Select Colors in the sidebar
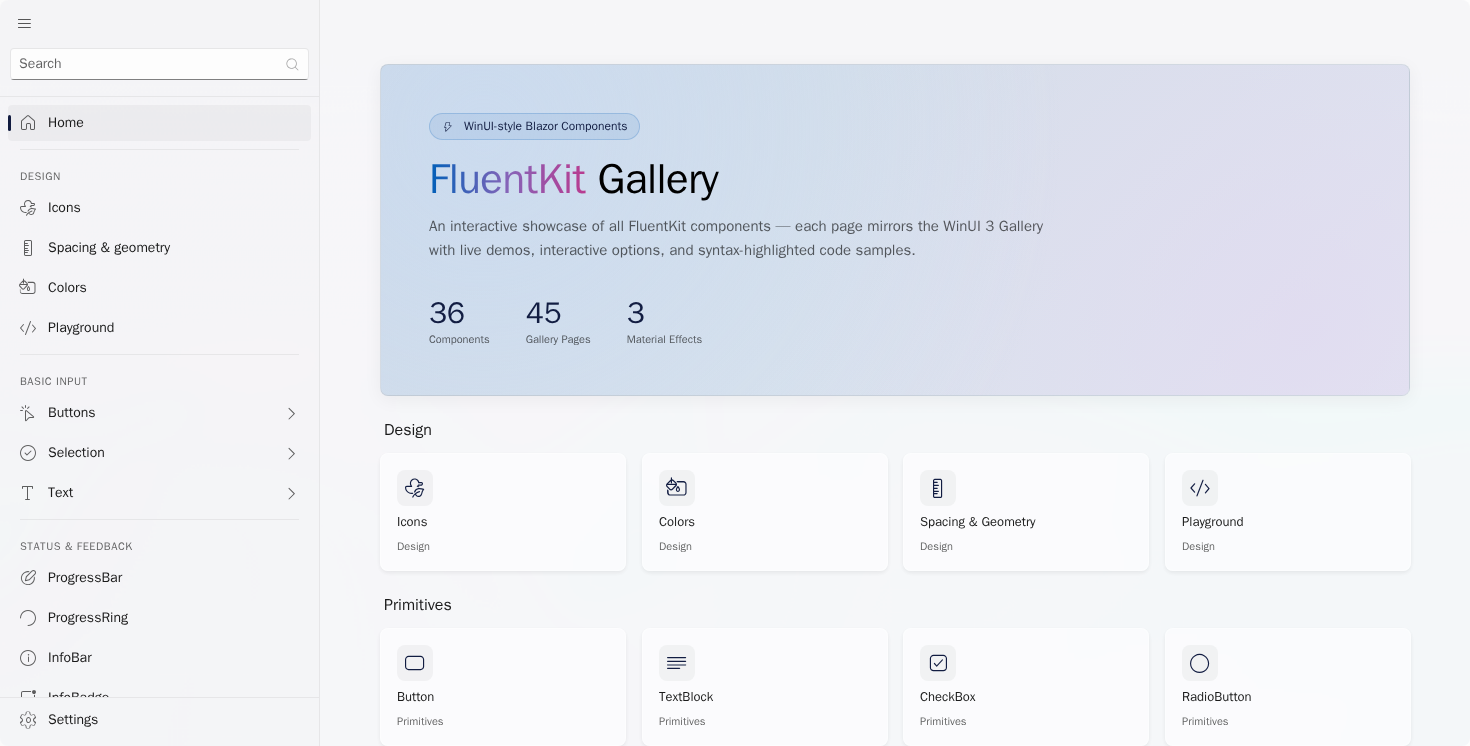Image resolution: width=1470 pixels, height=746 pixels. click(159, 288)
